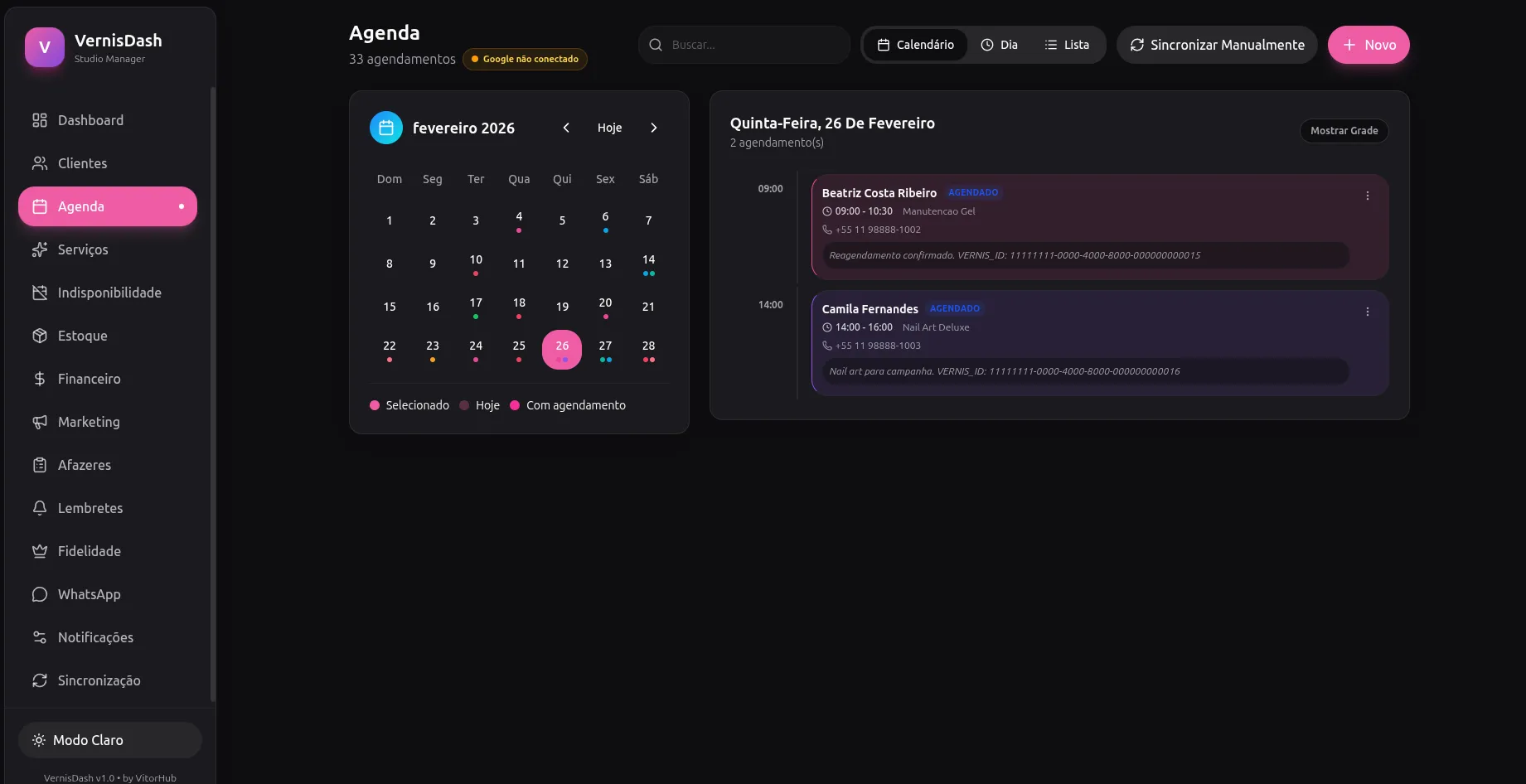Select February 1 in calendar
The height and width of the screenshot is (784, 1526).
tap(390, 220)
